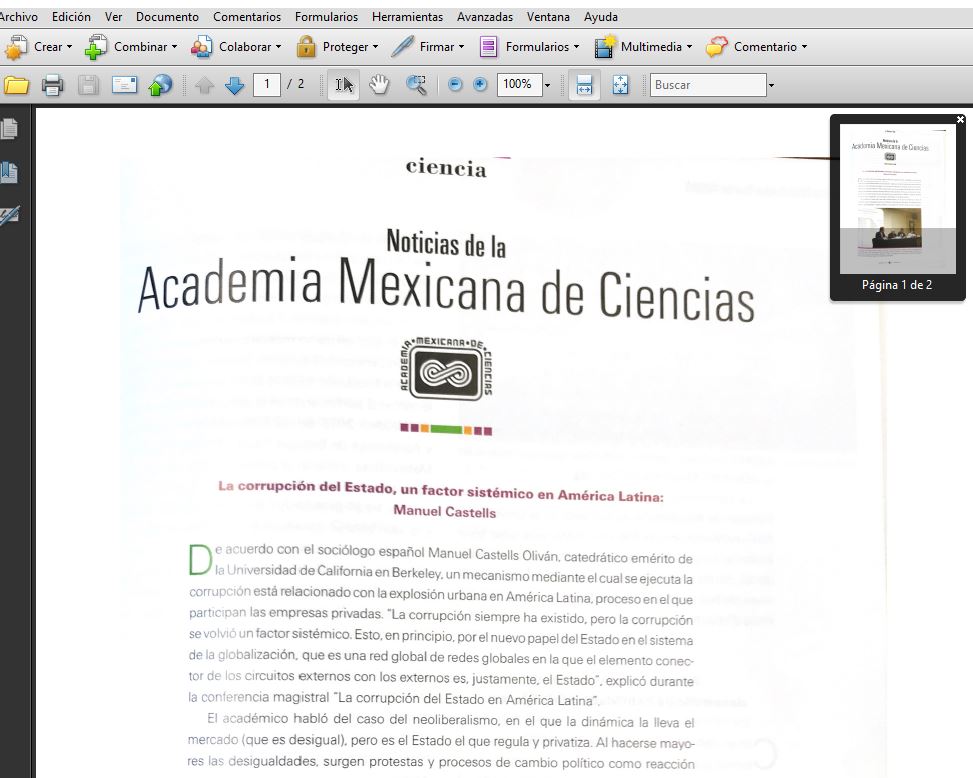The height and width of the screenshot is (778, 973).
Task: Click the zoom in plus button
Action: [480, 84]
